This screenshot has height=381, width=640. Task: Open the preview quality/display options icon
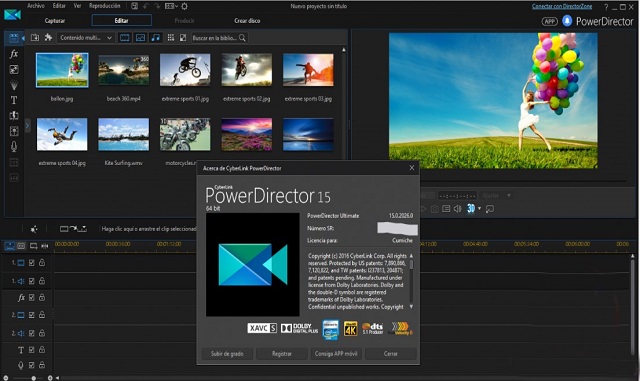[446, 209]
